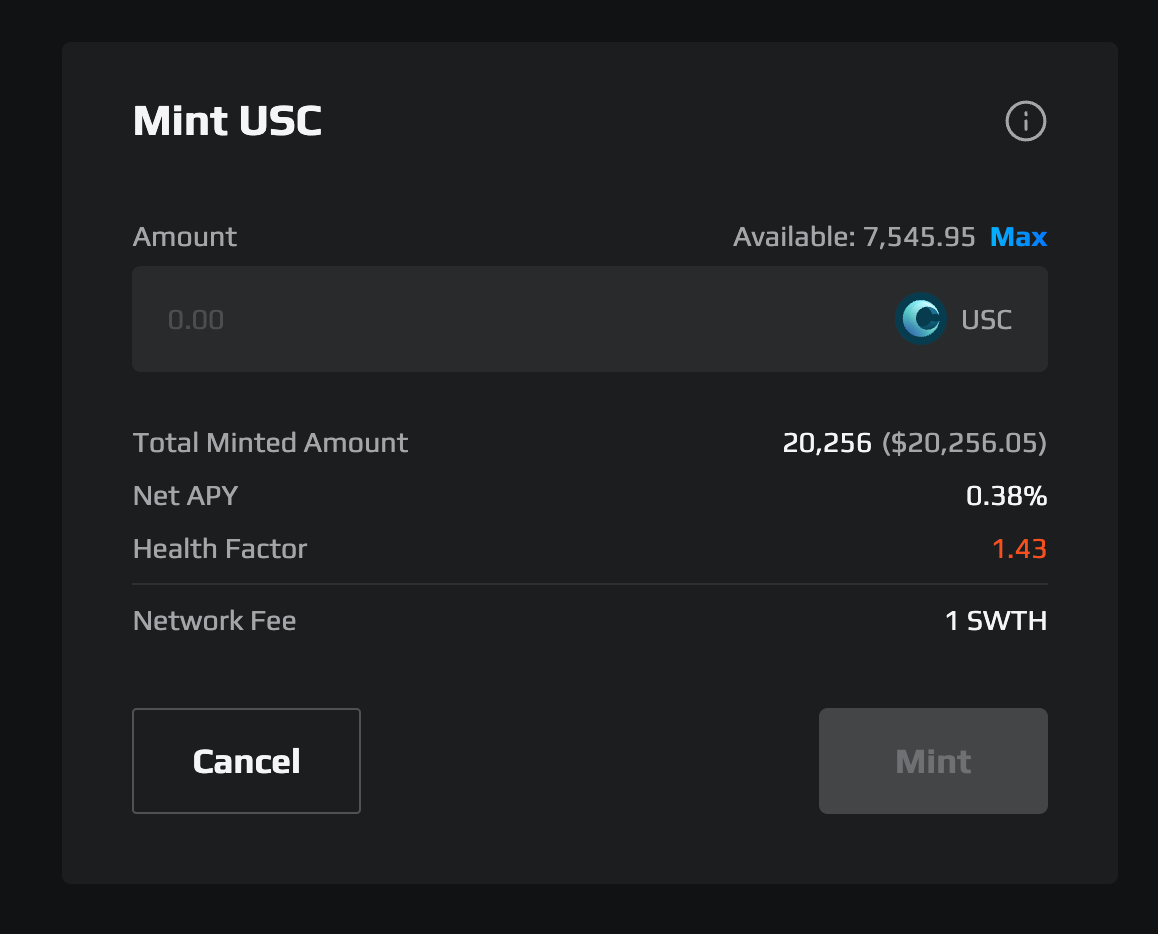The height and width of the screenshot is (934, 1158).
Task: Click the Net APY label
Action: click(185, 496)
